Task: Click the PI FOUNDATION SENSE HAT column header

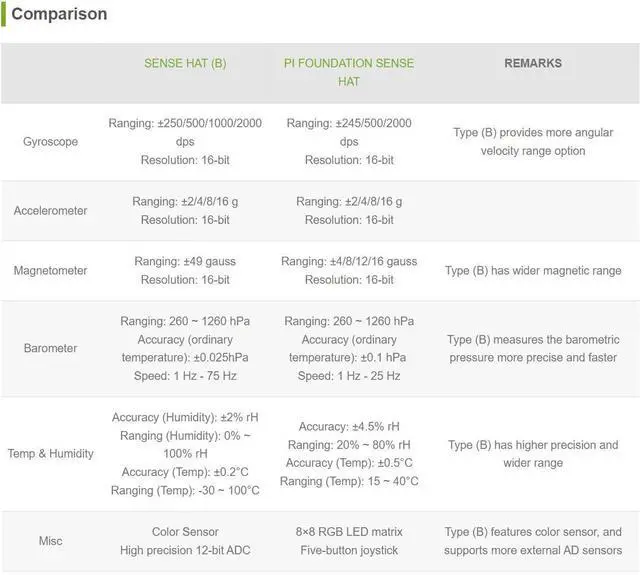Action: (x=349, y=72)
